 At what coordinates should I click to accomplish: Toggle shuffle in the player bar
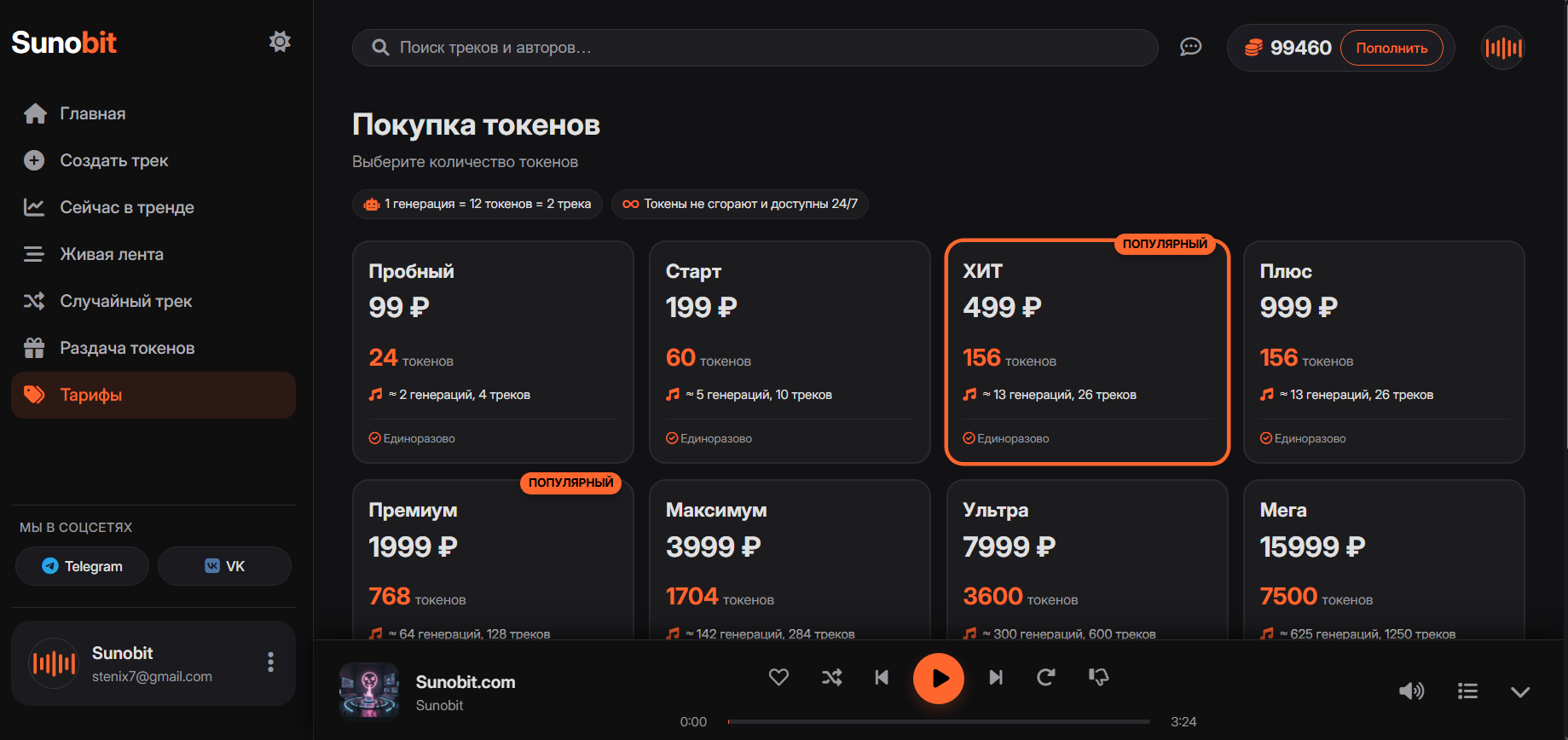pos(831,678)
